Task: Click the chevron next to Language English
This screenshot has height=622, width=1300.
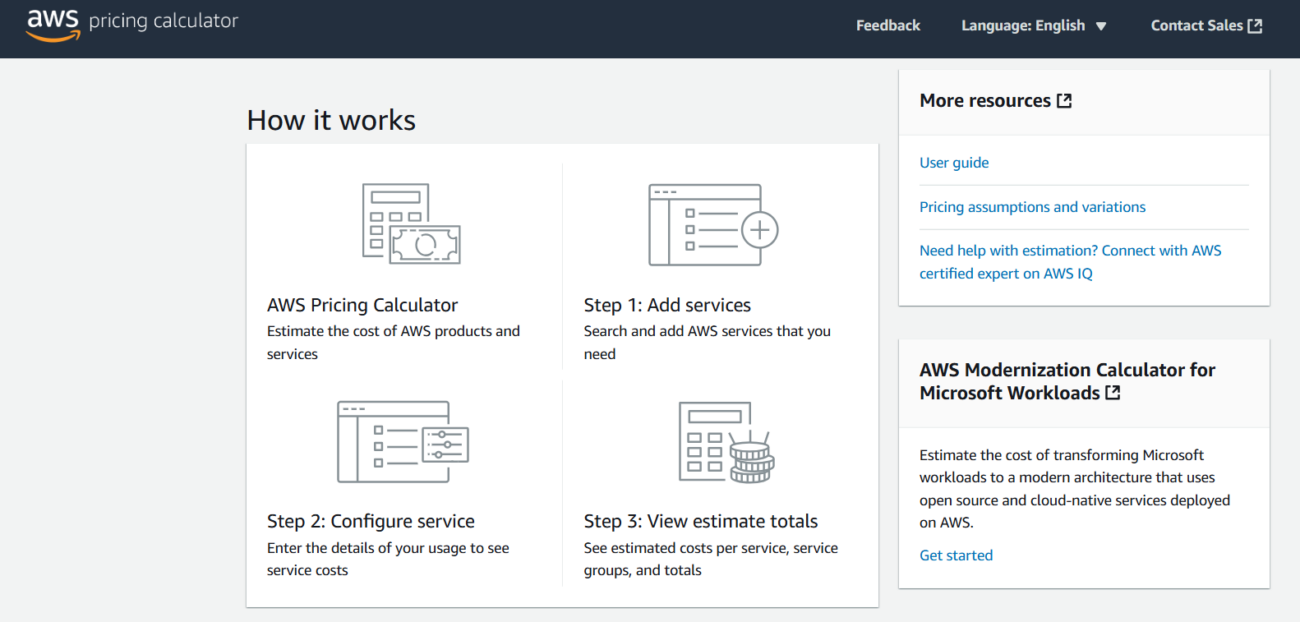Action: [1102, 26]
